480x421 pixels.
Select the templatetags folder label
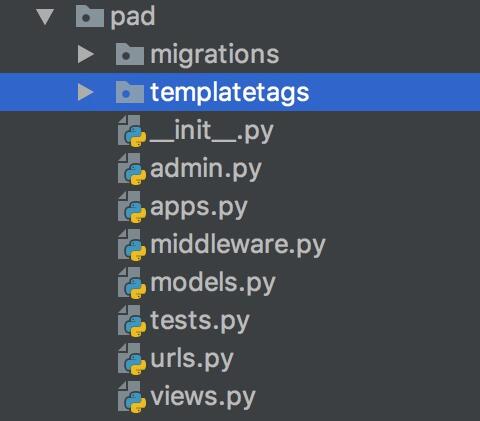tap(230, 93)
